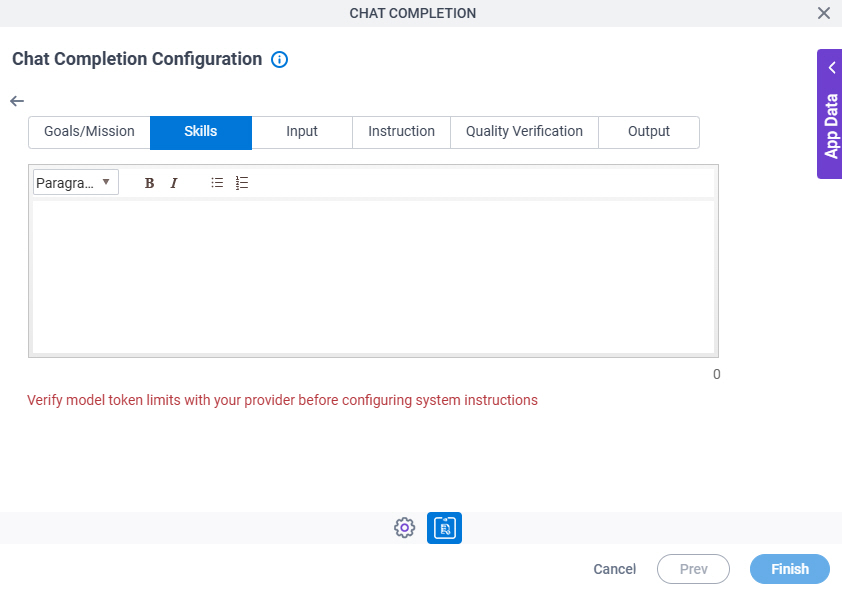Open the gear settings icon in the bottom bar

tap(404, 527)
